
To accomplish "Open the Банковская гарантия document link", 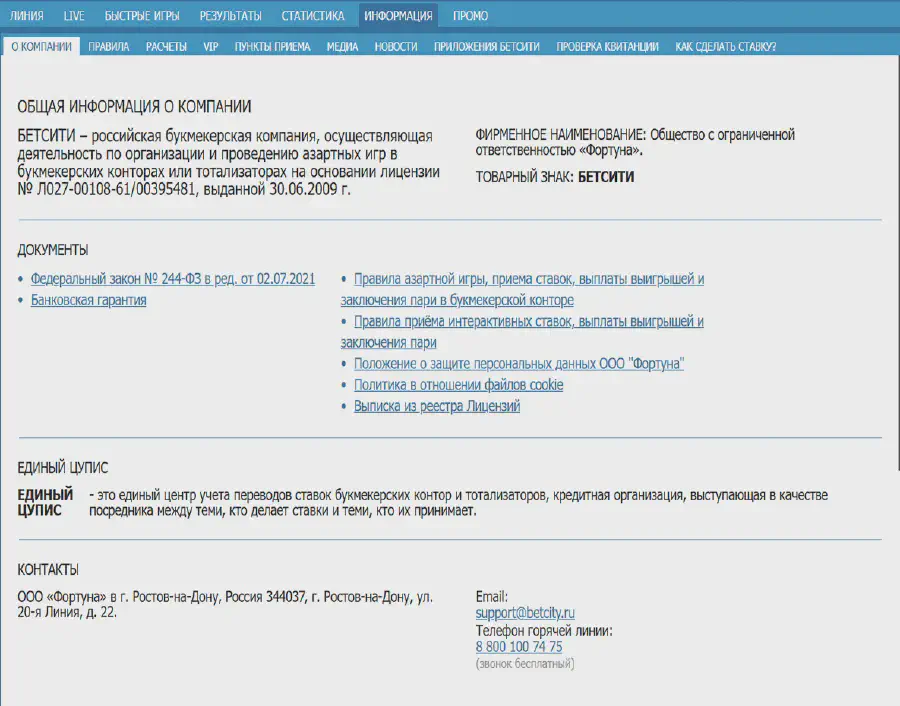I will [88, 300].
